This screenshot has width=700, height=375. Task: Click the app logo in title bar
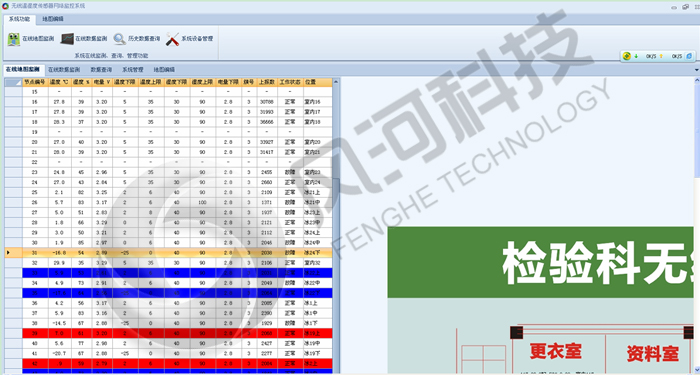pos(5,6)
